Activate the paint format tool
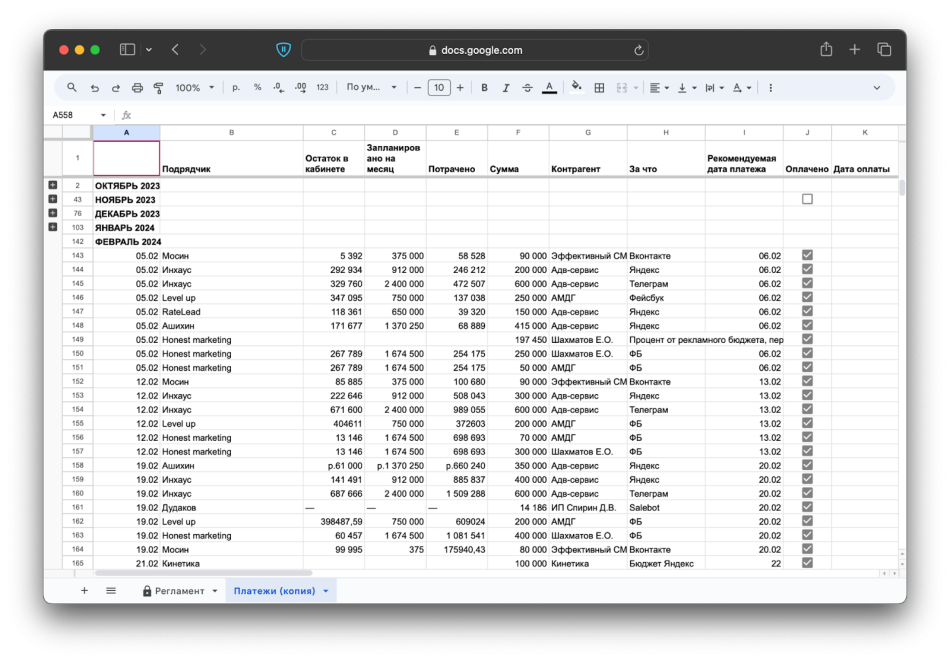 click(159, 88)
